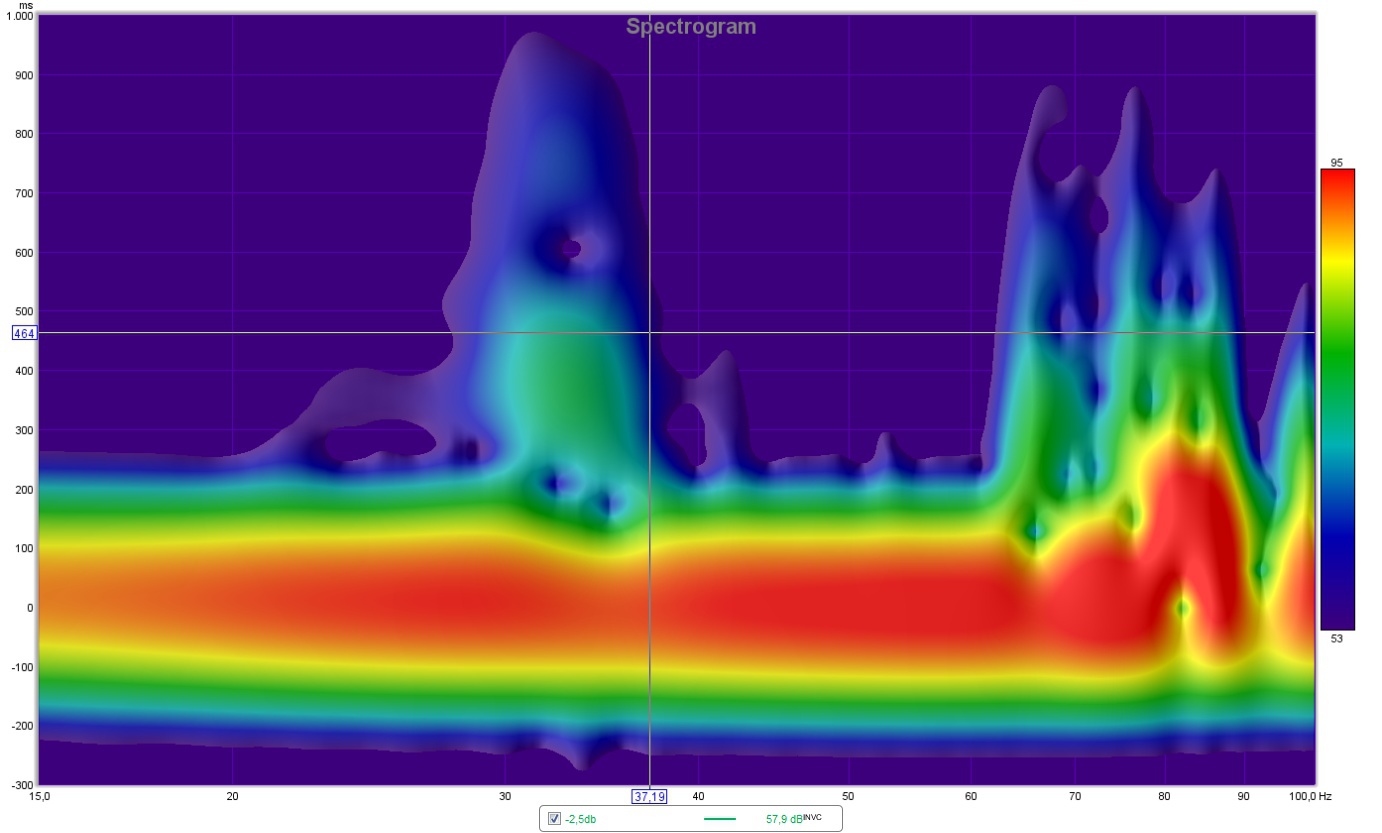Viewport: 1382px width, 833px height.
Task: Click the Spectrogram title text
Action: (691, 27)
